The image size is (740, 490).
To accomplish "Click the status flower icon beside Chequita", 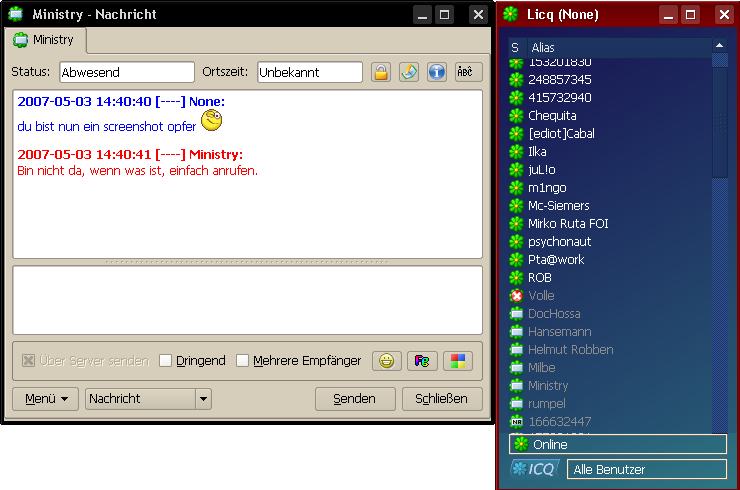I will (516, 116).
